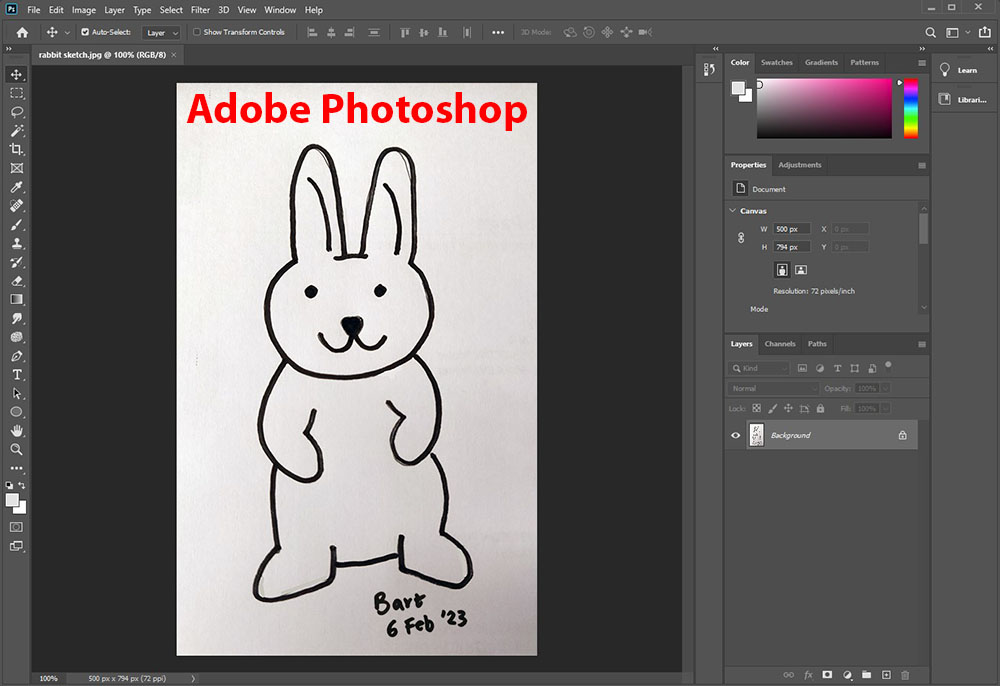Go to the Home screen
Image resolution: width=1000 pixels, height=686 pixels.
(x=22, y=33)
